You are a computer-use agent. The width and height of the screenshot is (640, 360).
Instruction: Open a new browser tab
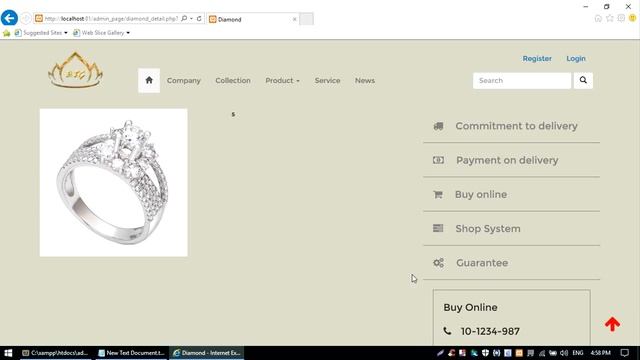[x=307, y=19]
